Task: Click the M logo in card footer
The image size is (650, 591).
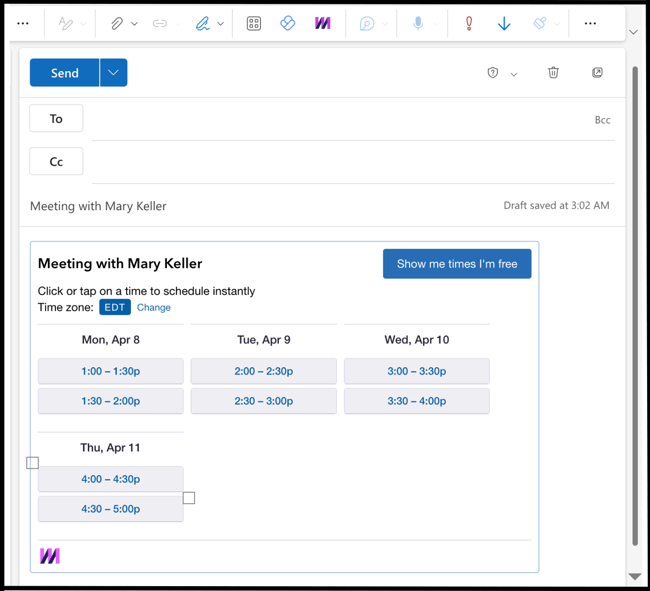Action: [50, 556]
